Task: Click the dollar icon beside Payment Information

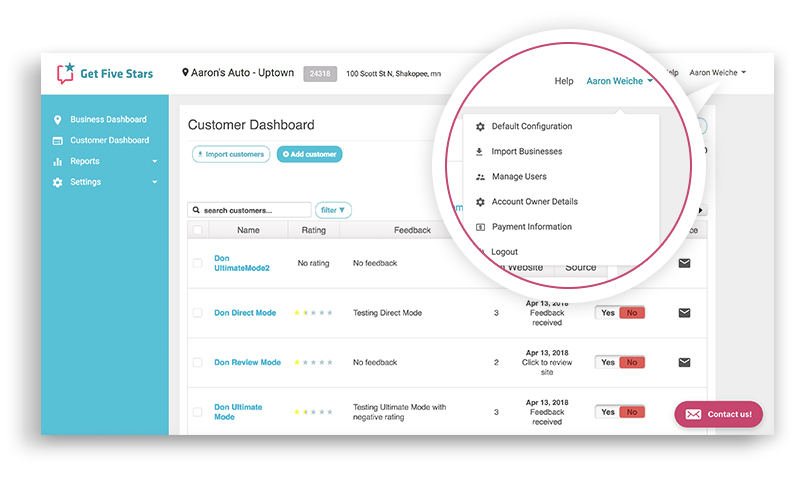Action: [x=480, y=227]
